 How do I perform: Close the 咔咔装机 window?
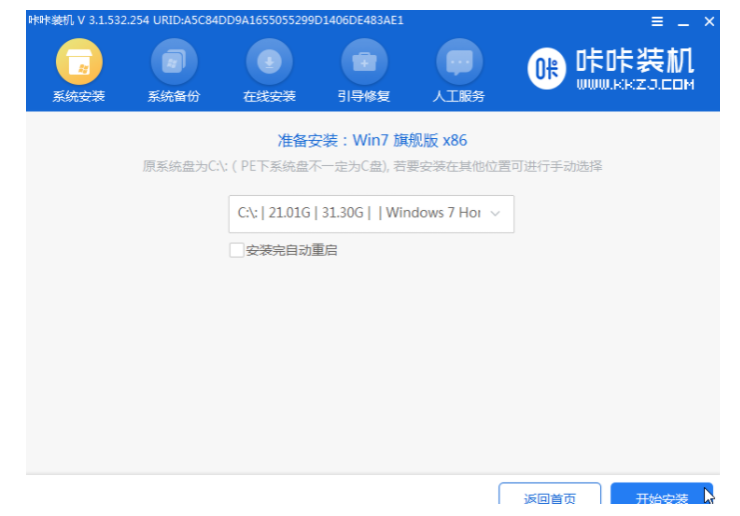(x=710, y=21)
